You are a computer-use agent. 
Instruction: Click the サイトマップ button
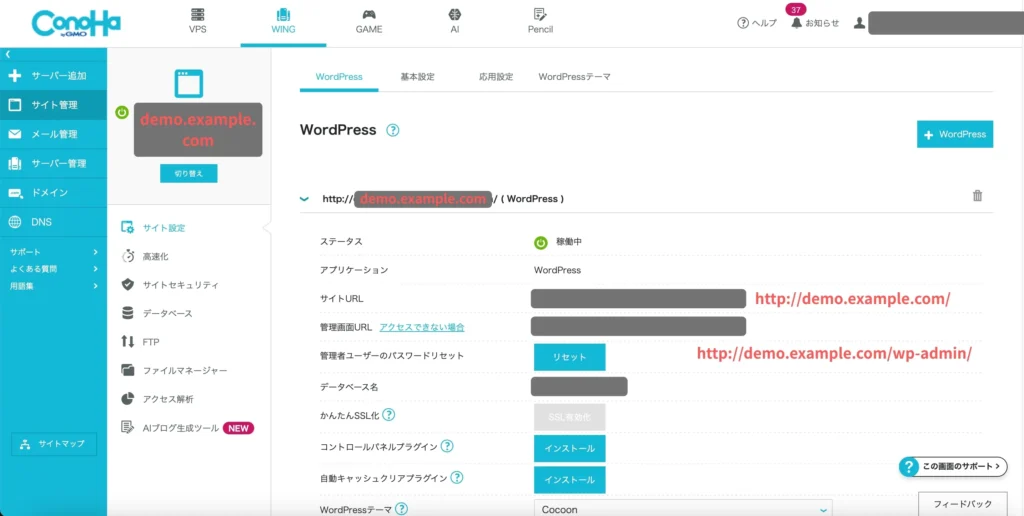click(x=54, y=444)
